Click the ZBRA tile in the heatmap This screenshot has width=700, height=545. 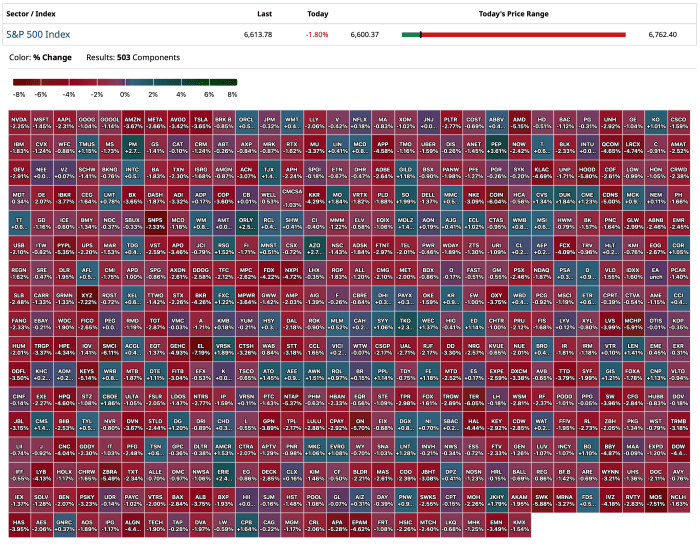tap(111, 474)
